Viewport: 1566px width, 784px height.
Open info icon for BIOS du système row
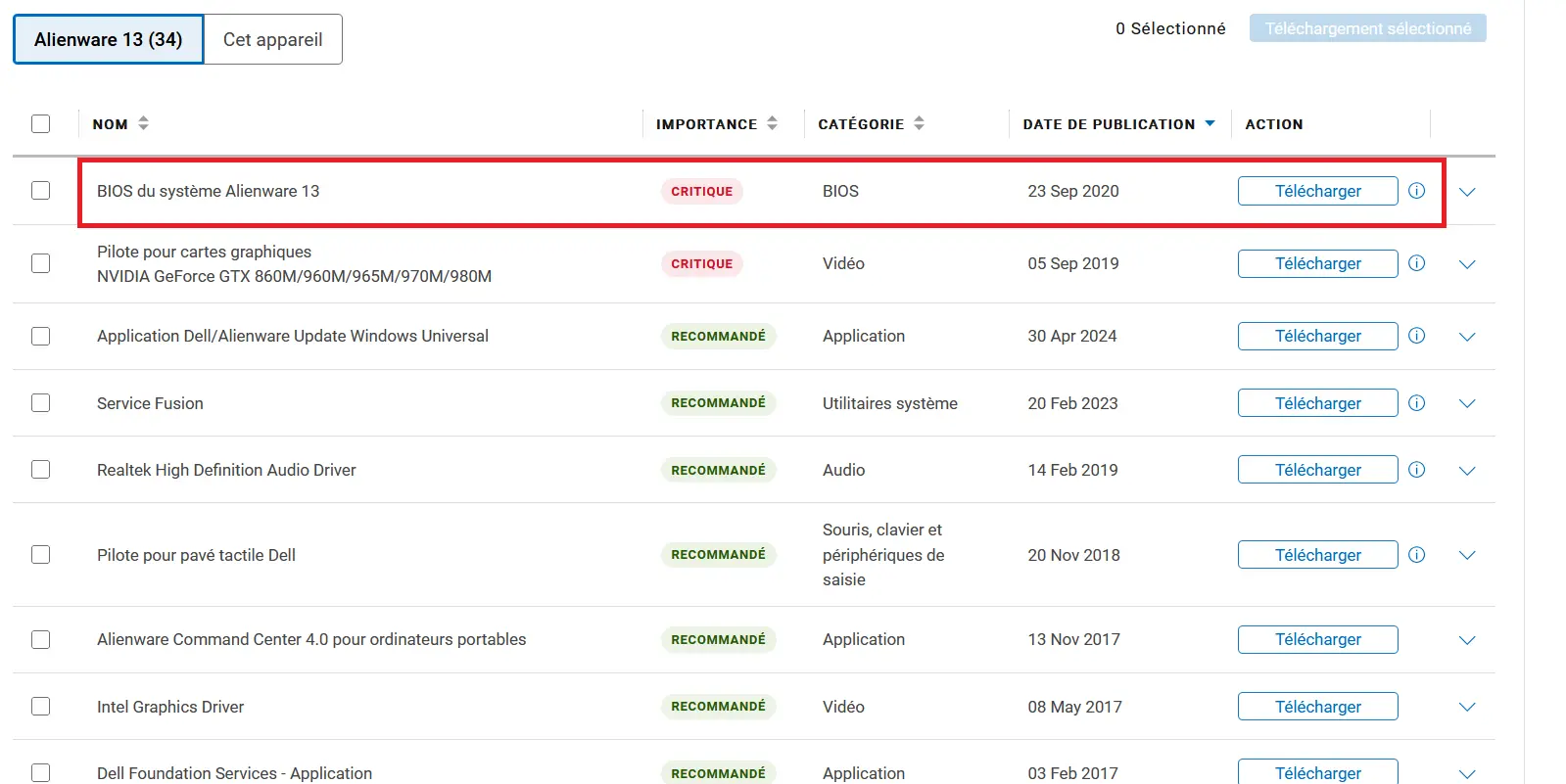(1416, 191)
